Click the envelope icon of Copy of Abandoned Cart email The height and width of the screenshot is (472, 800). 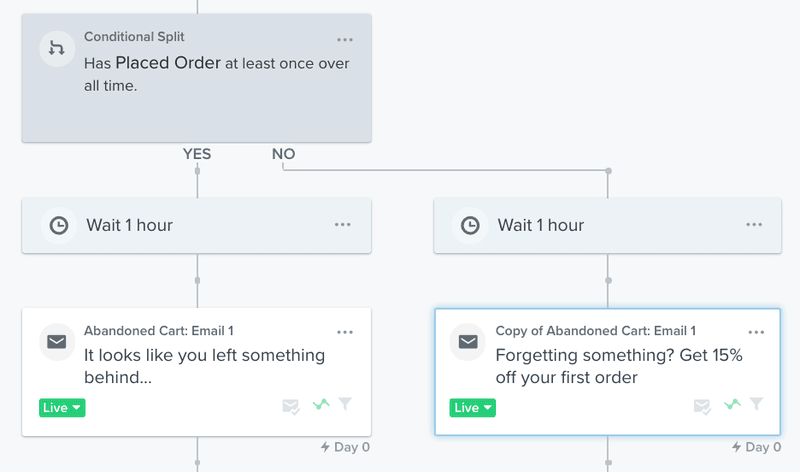pyautogui.click(x=468, y=342)
